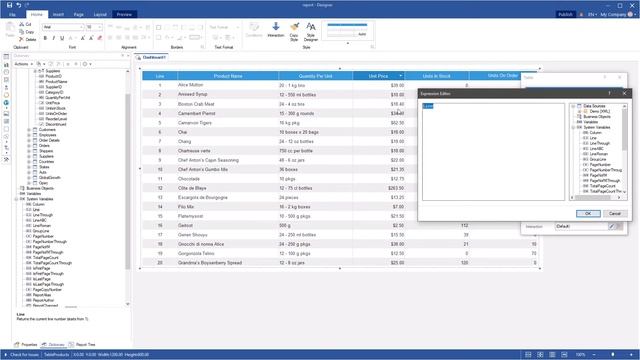Select the Dashboard1 document tab
Image resolution: width=640 pixels, height=360 pixels.
pyautogui.click(x=152, y=58)
